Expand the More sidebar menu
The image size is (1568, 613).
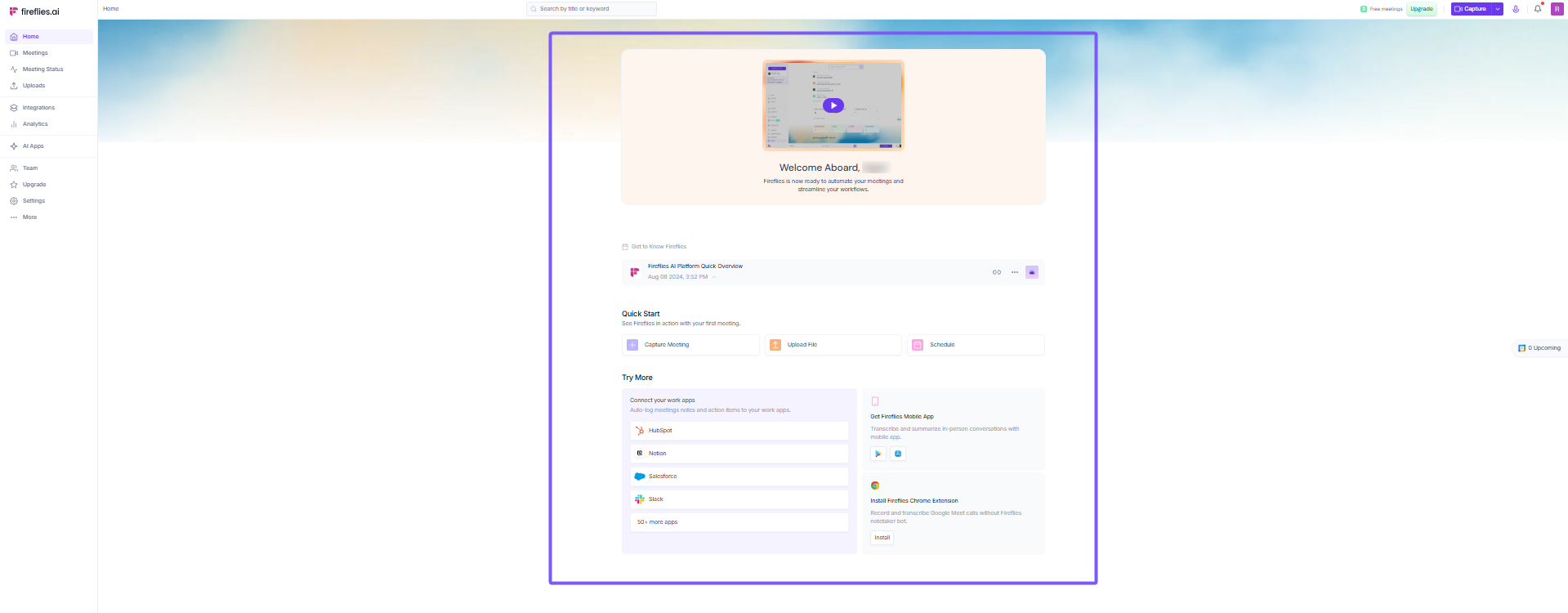click(x=49, y=217)
